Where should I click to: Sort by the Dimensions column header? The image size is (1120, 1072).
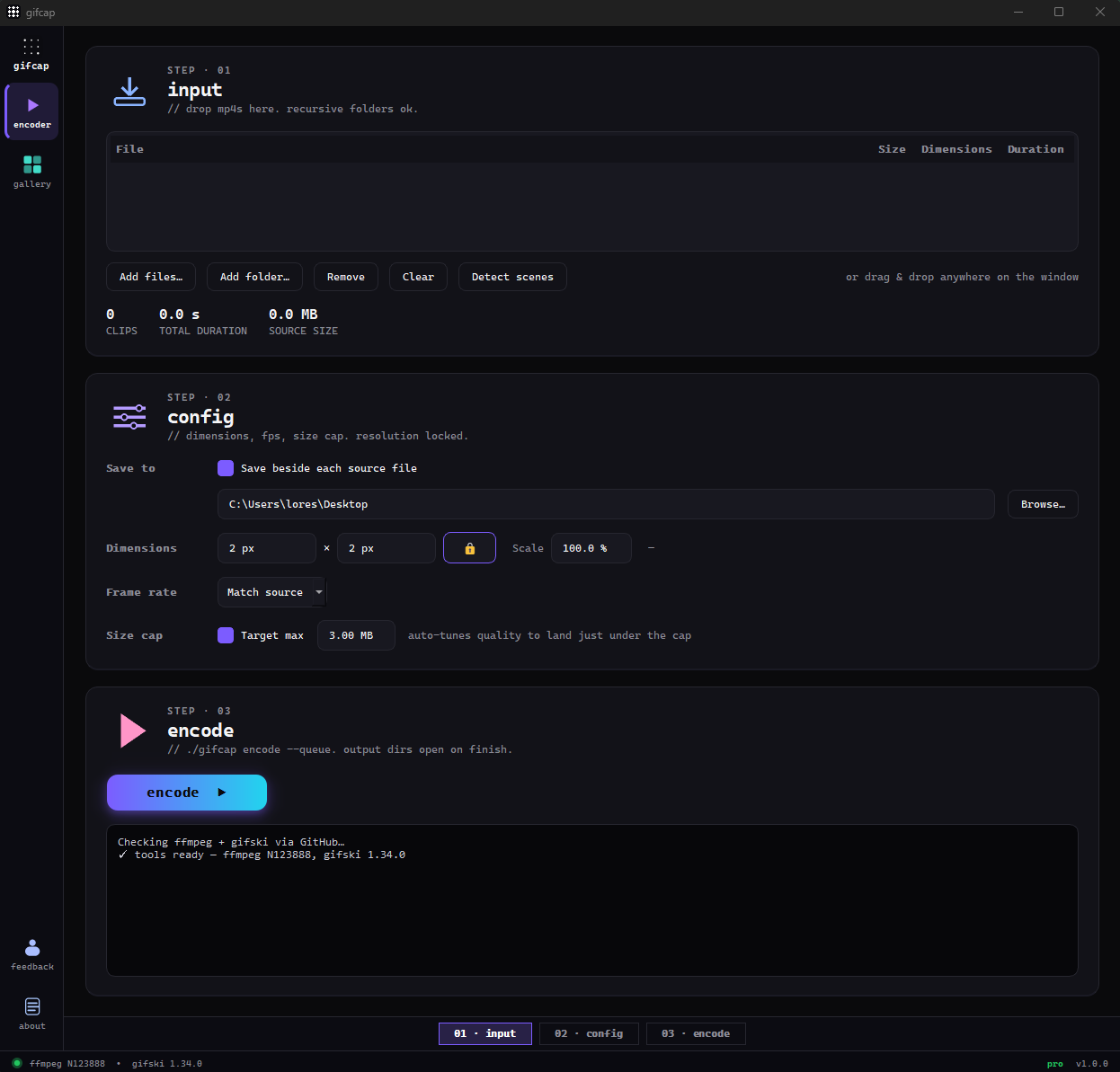click(x=956, y=149)
